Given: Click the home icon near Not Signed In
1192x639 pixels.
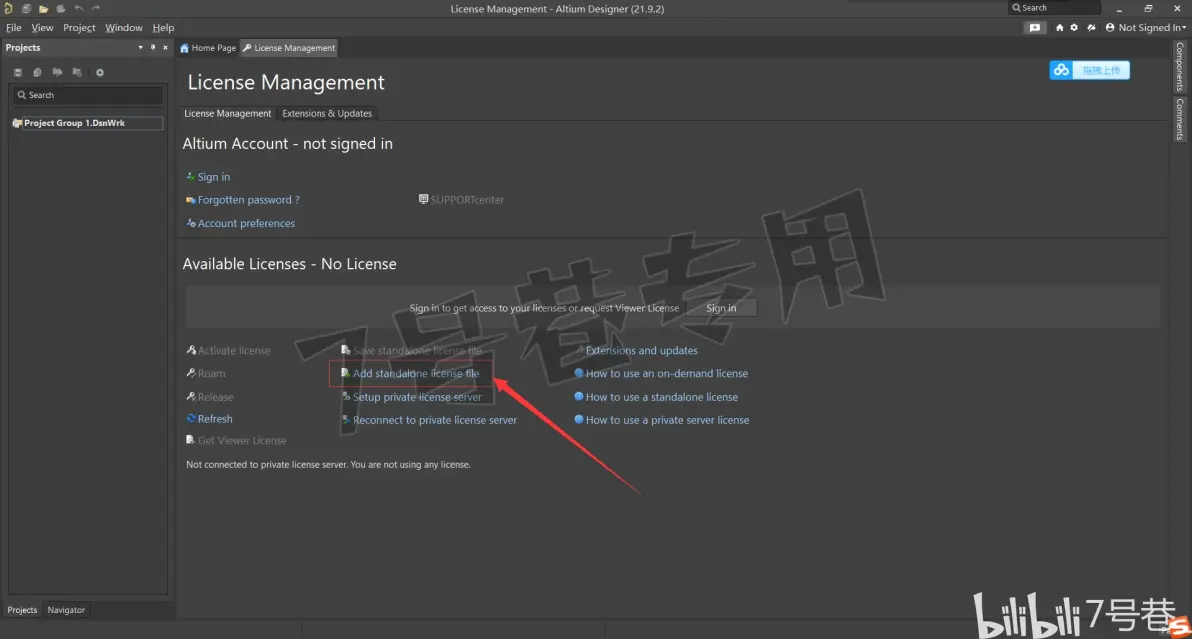Looking at the screenshot, I should coord(1059,27).
